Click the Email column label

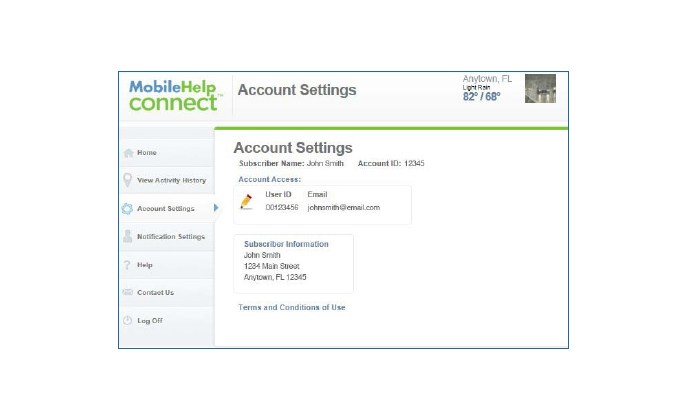pos(317,194)
